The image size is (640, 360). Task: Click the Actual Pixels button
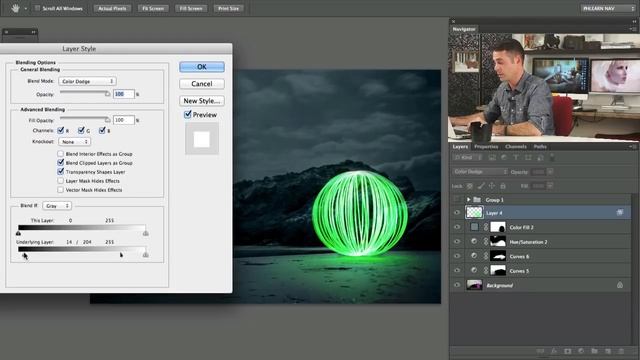point(112,8)
